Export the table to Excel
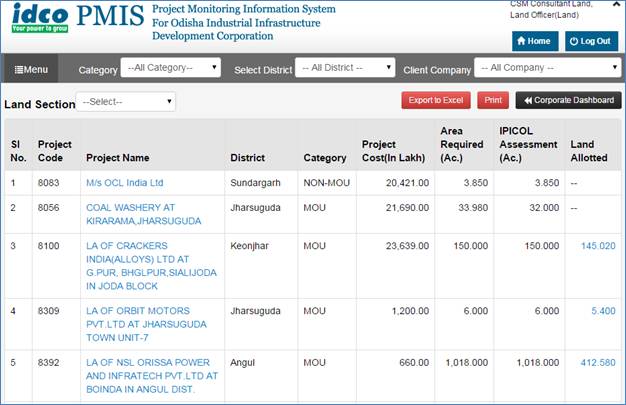 tap(436, 100)
